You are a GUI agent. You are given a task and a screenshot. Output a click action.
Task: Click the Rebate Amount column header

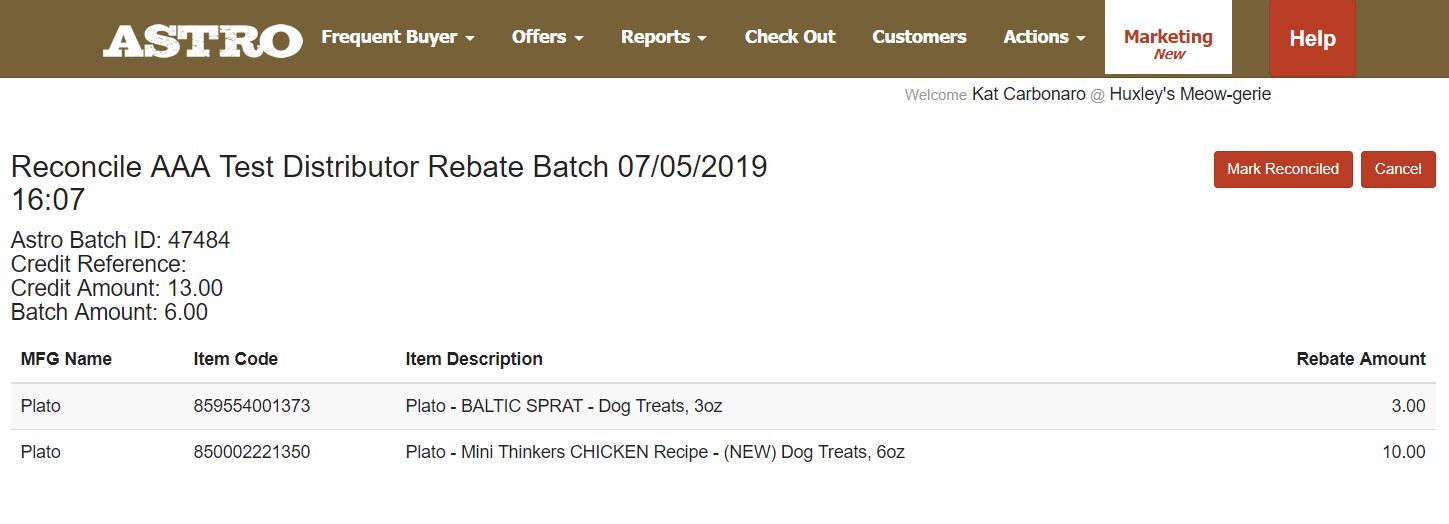tap(1360, 359)
